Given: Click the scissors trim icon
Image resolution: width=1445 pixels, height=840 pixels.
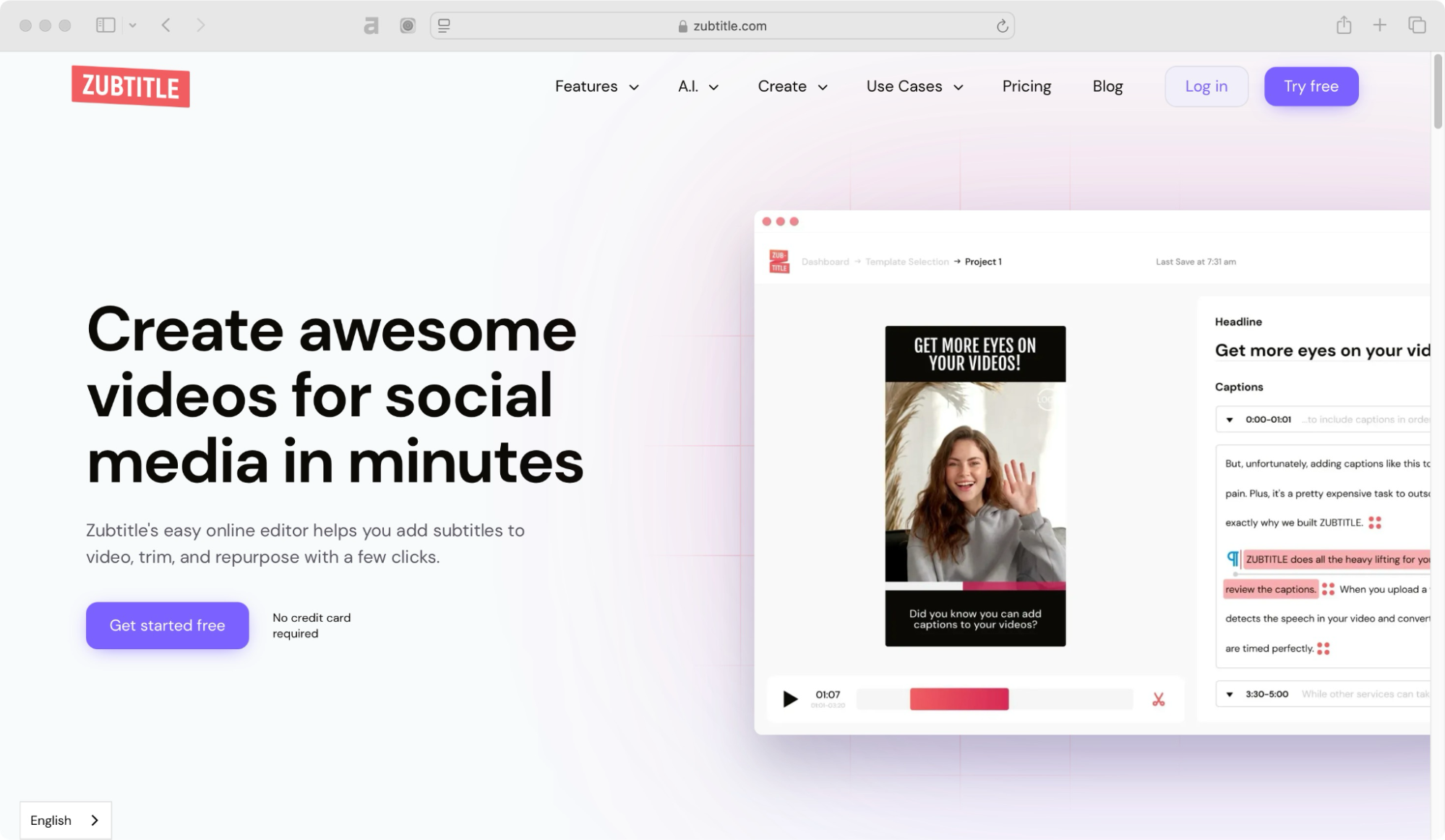Looking at the screenshot, I should point(1158,699).
